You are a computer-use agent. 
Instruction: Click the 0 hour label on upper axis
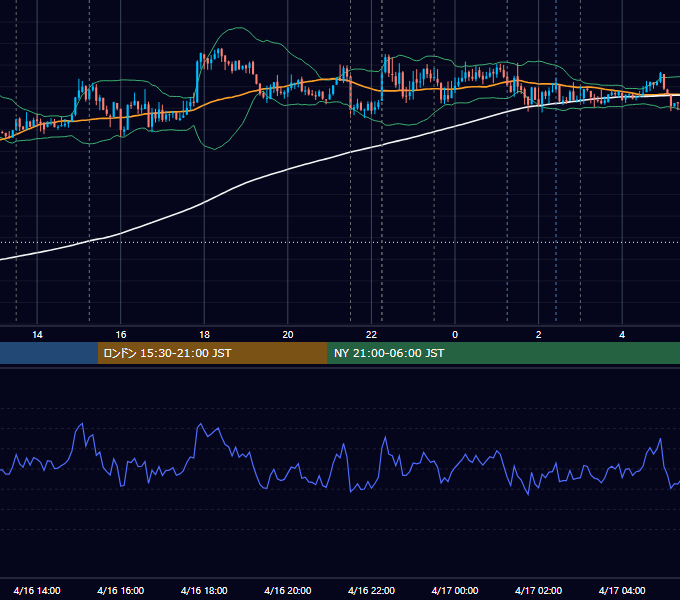(455, 335)
